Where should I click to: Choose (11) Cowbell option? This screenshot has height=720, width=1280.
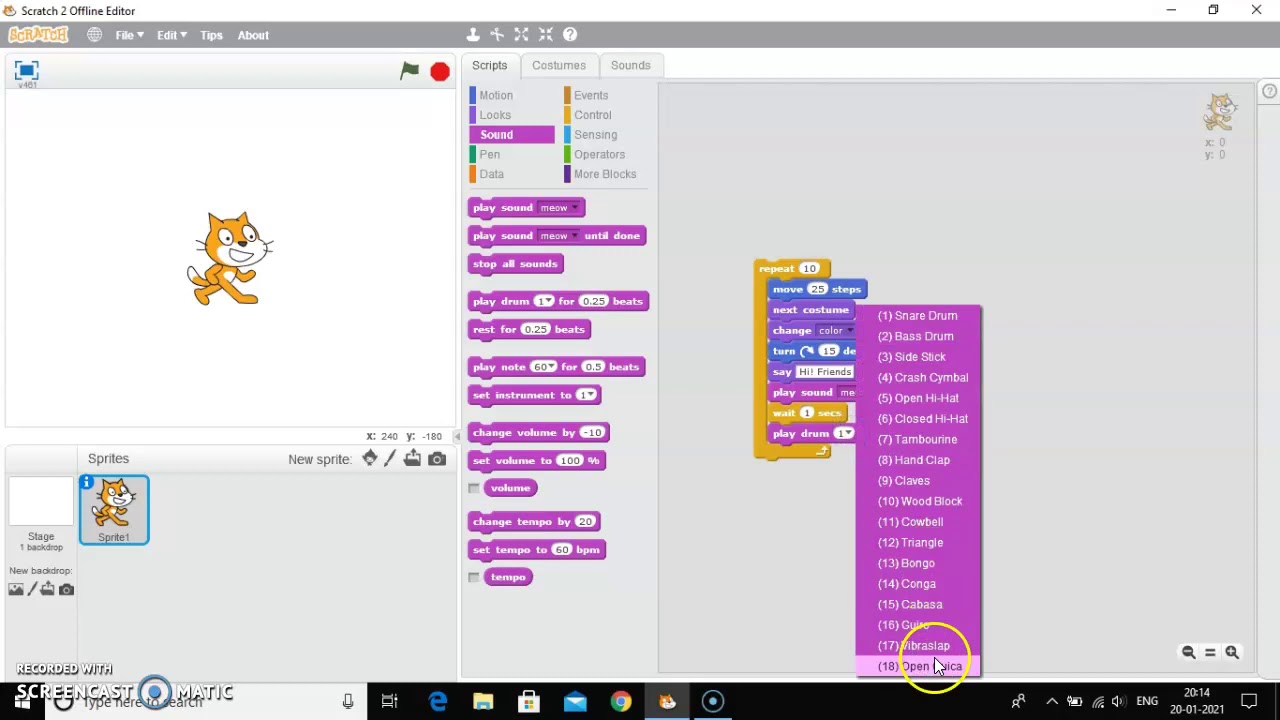tap(919, 522)
